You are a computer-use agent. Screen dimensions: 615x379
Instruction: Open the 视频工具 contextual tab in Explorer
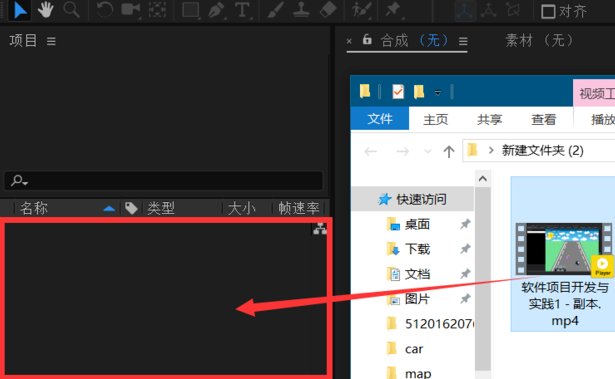(x=594, y=93)
